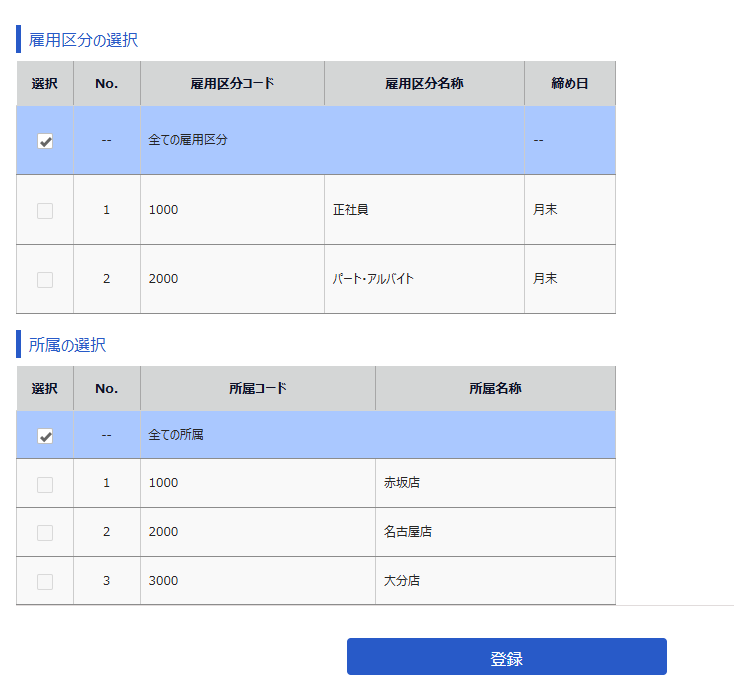
Task: Click the 全ての雇用区分 text
Action: click(188, 140)
